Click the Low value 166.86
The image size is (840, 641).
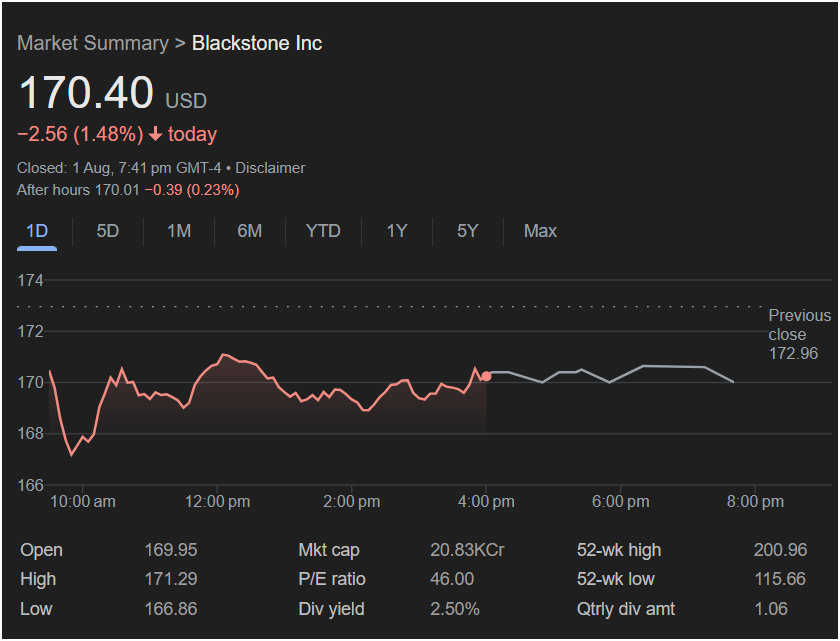pyautogui.click(x=171, y=609)
